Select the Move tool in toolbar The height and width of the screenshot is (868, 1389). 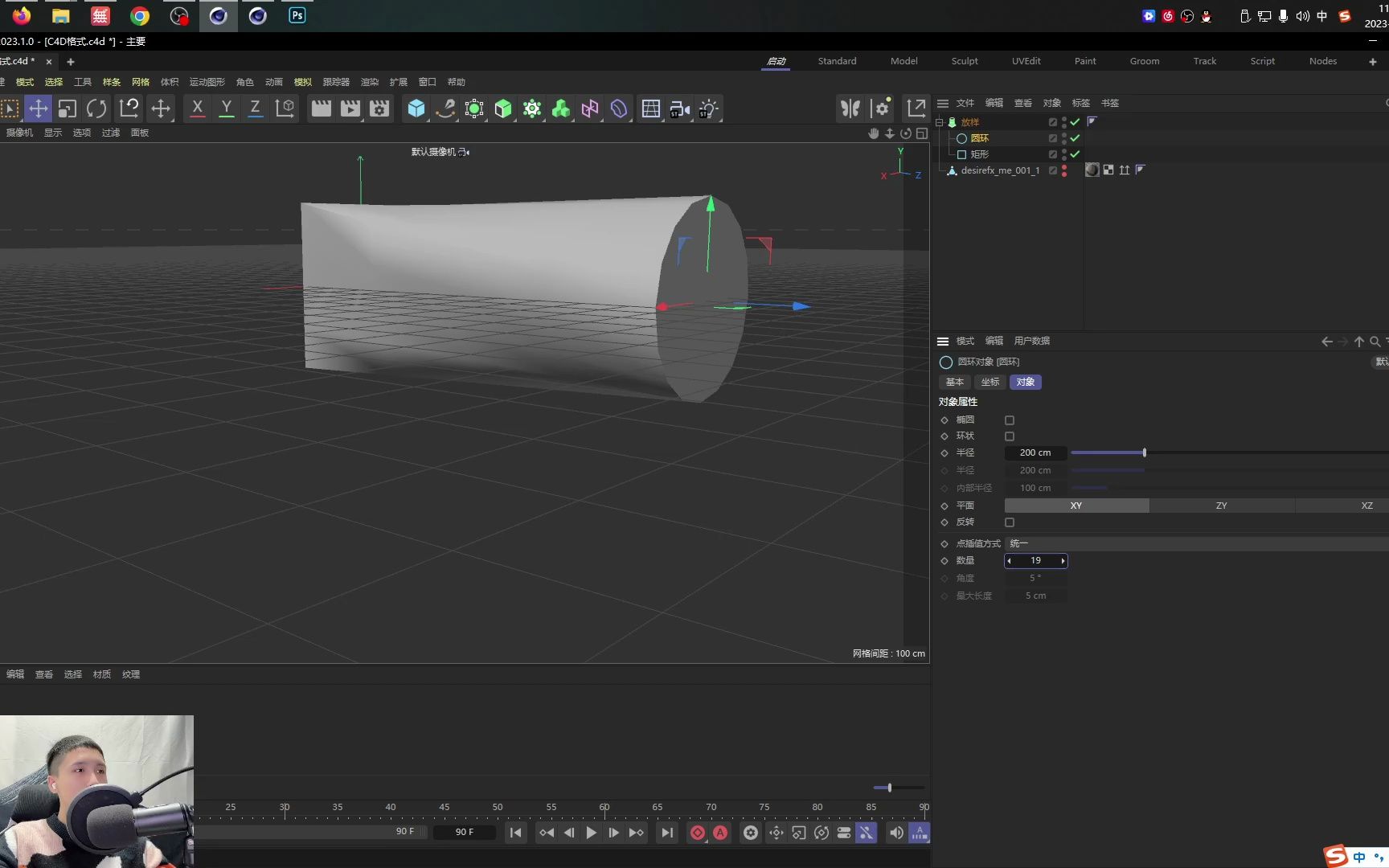point(38,108)
